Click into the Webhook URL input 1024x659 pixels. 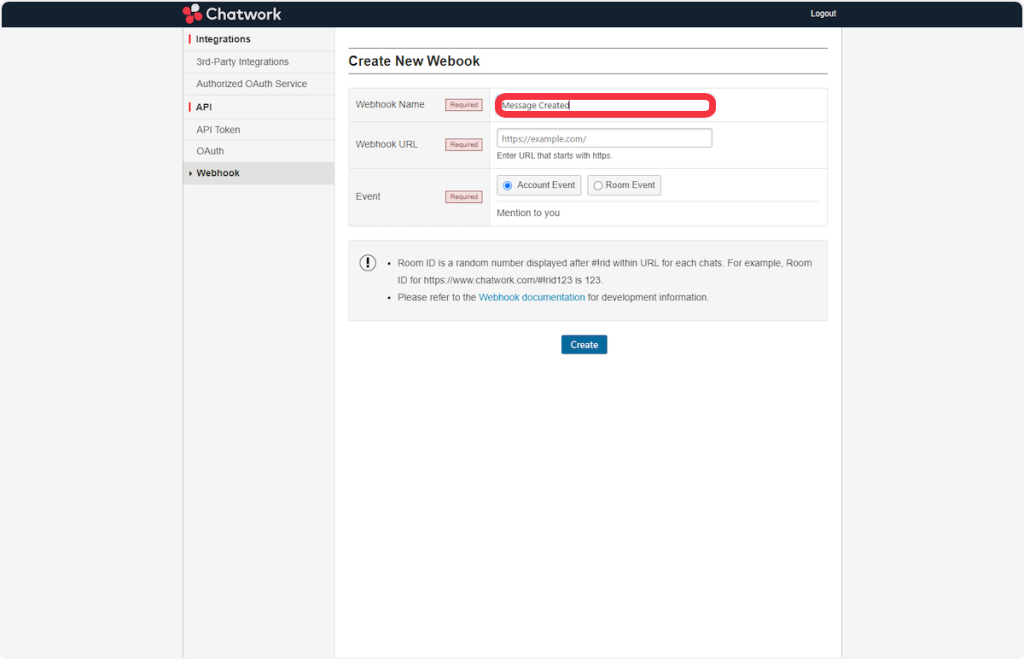pos(604,139)
